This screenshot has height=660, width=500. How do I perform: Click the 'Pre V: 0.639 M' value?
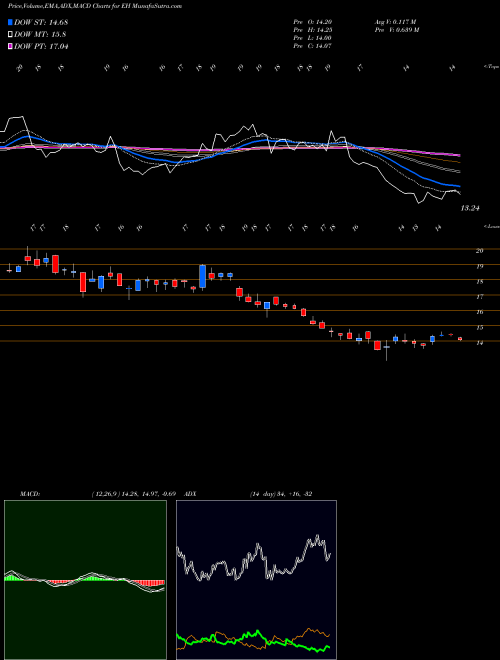pyautogui.click(x=396, y=30)
